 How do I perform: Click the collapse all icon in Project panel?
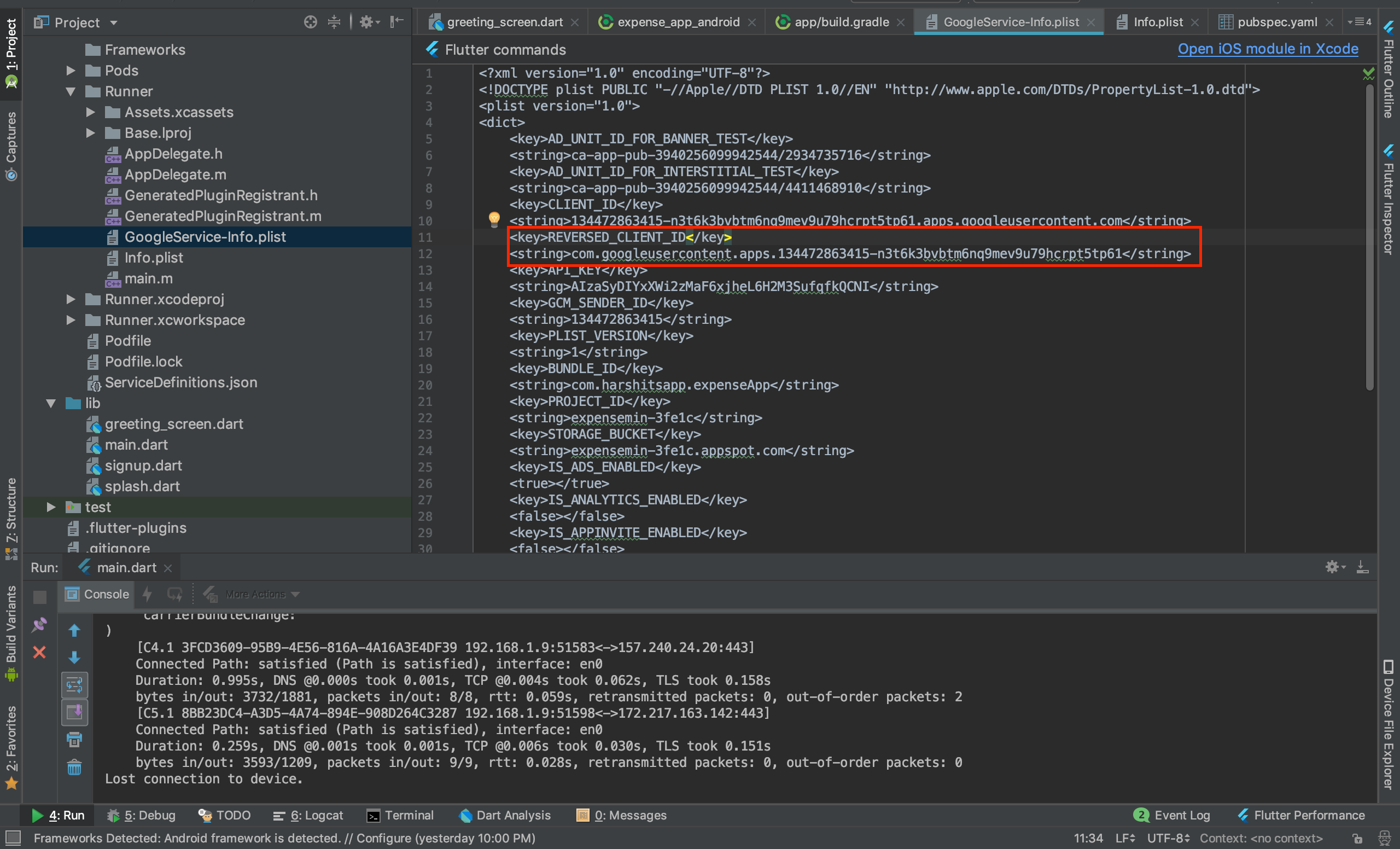(334, 22)
